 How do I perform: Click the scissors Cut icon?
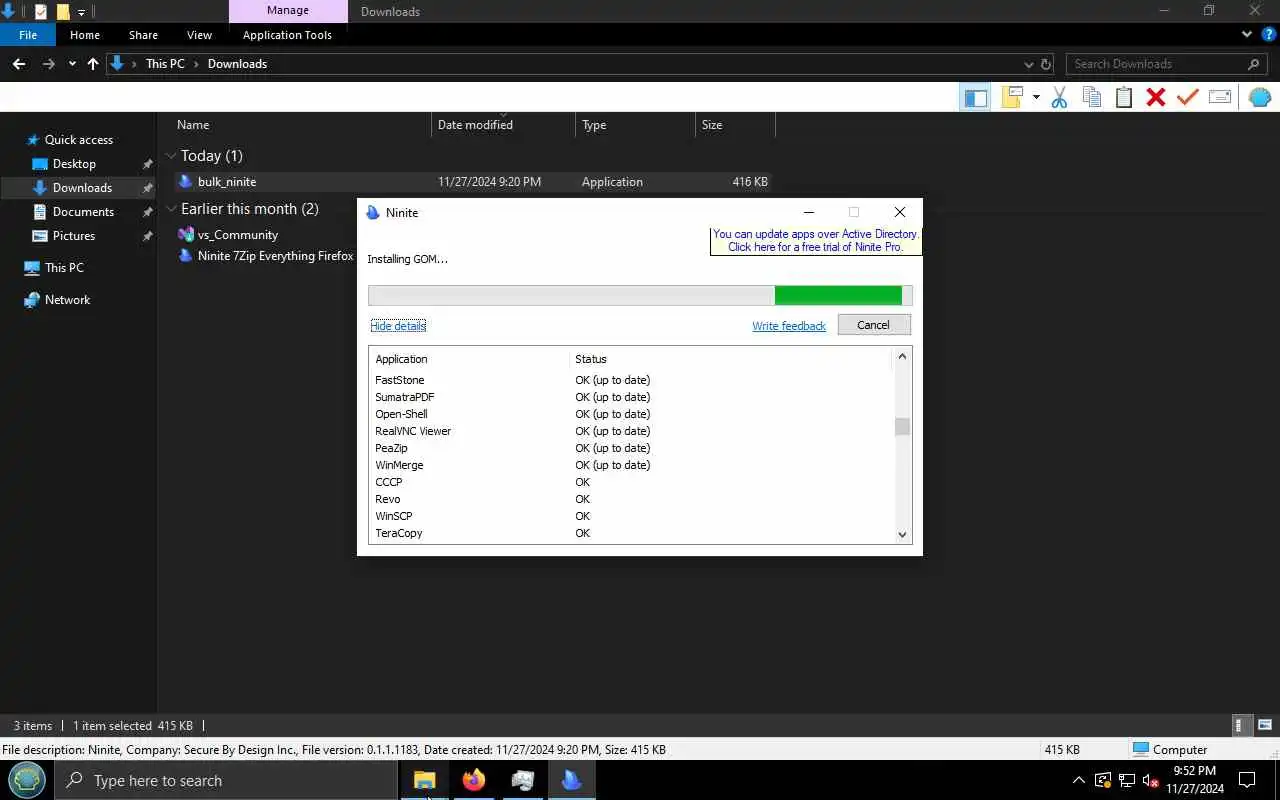(x=1060, y=97)
